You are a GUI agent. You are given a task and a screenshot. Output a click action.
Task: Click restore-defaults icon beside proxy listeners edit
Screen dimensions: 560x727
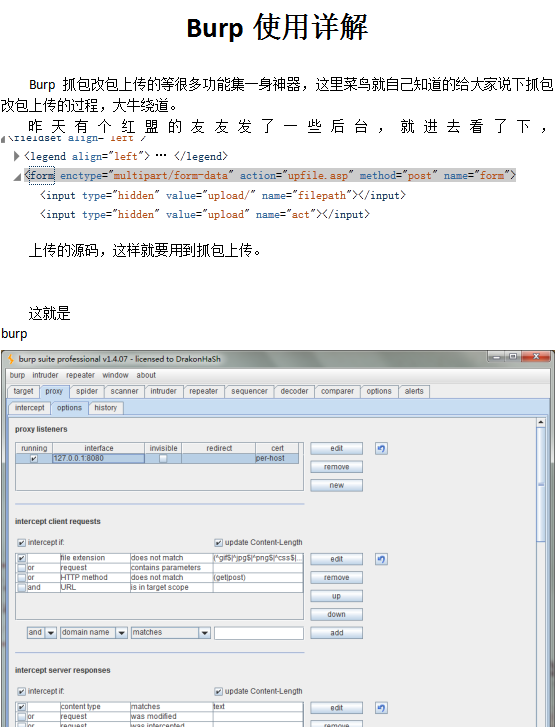click(x=381, y=448)
